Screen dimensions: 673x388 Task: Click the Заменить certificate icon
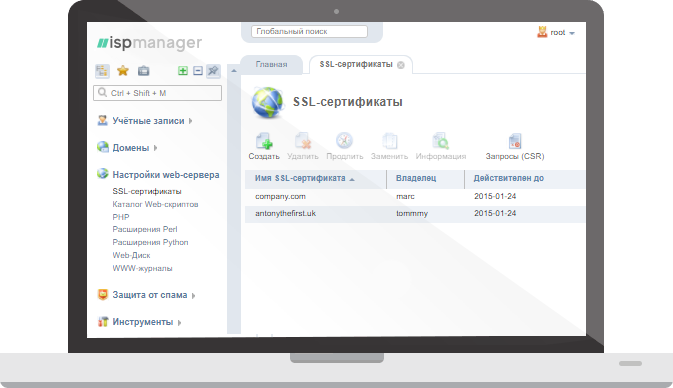point(389,141)
